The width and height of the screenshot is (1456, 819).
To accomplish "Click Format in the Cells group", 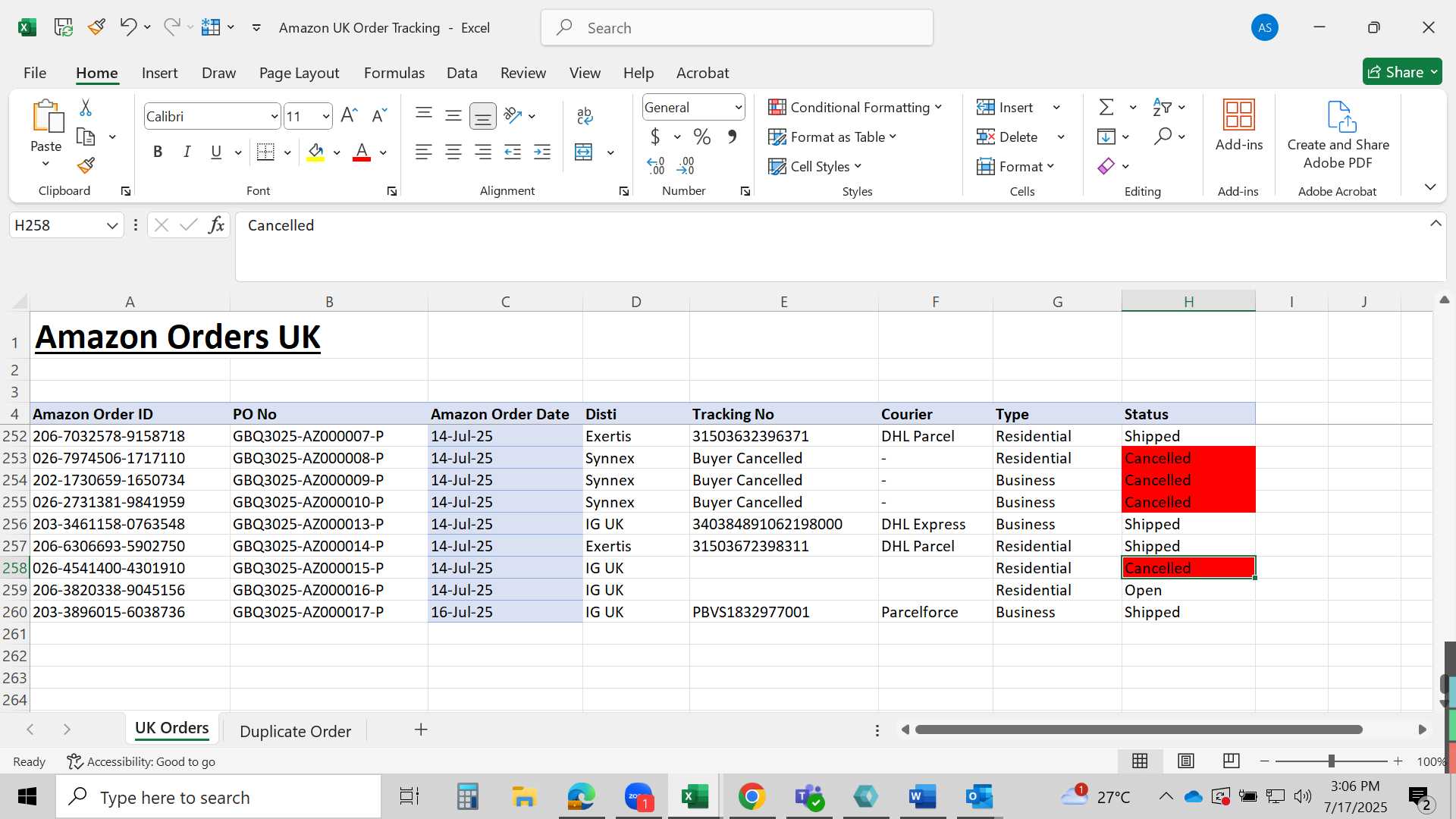I will pyautogui.click(x=1016, y=166).
